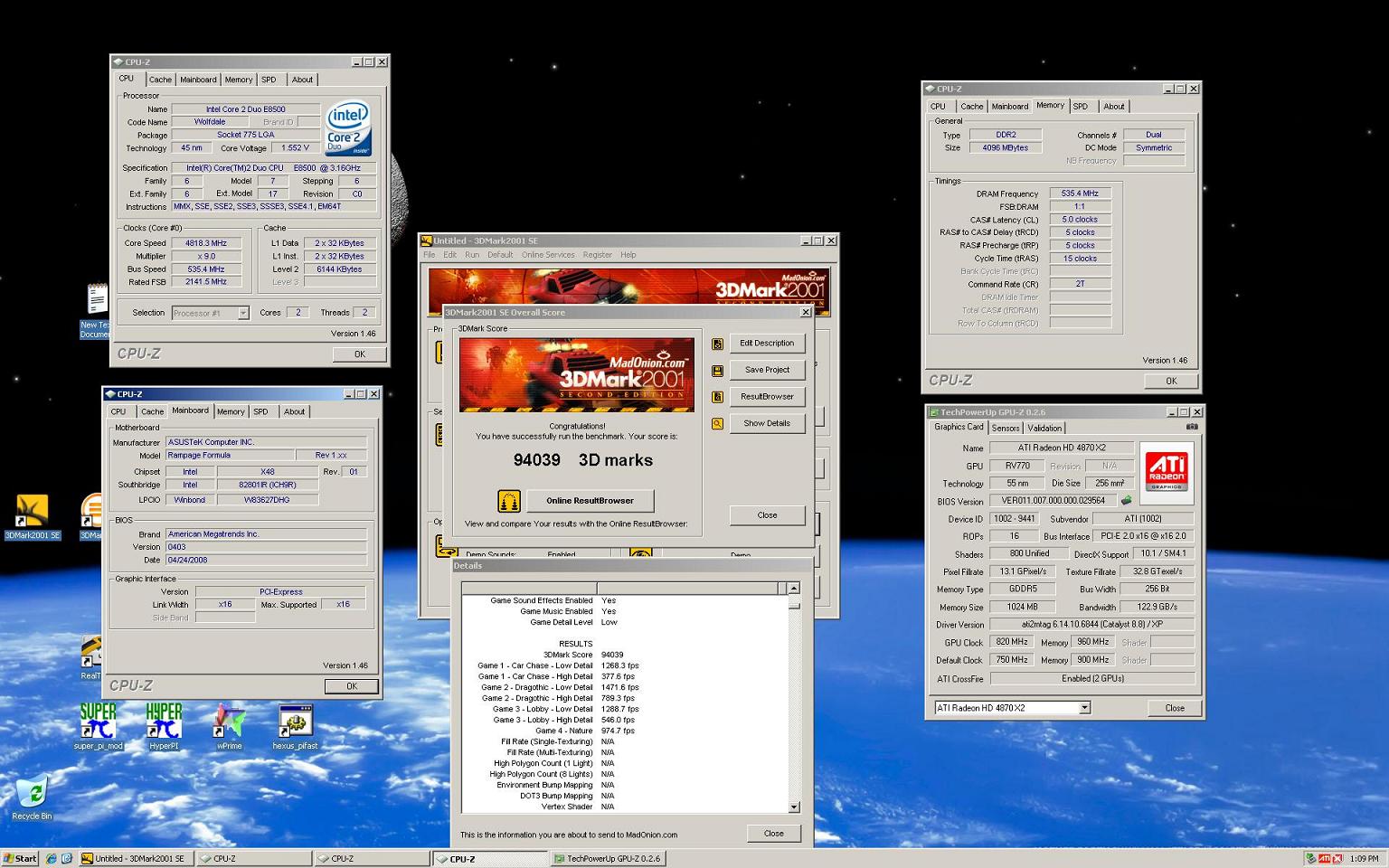Open the Help menu in 3DMark2001 SE
This screenshot has width=1389, height=868.
628,255
